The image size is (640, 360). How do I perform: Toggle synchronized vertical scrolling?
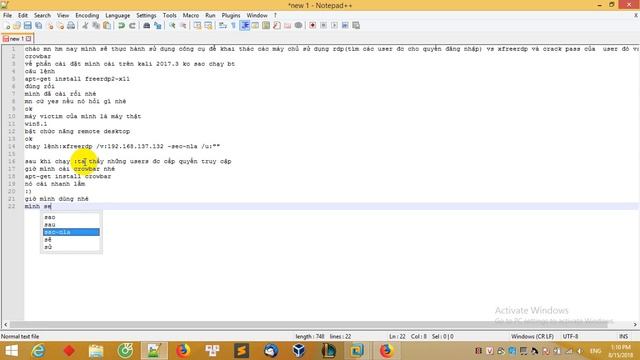pyautogui.click(x=197, y=26)
